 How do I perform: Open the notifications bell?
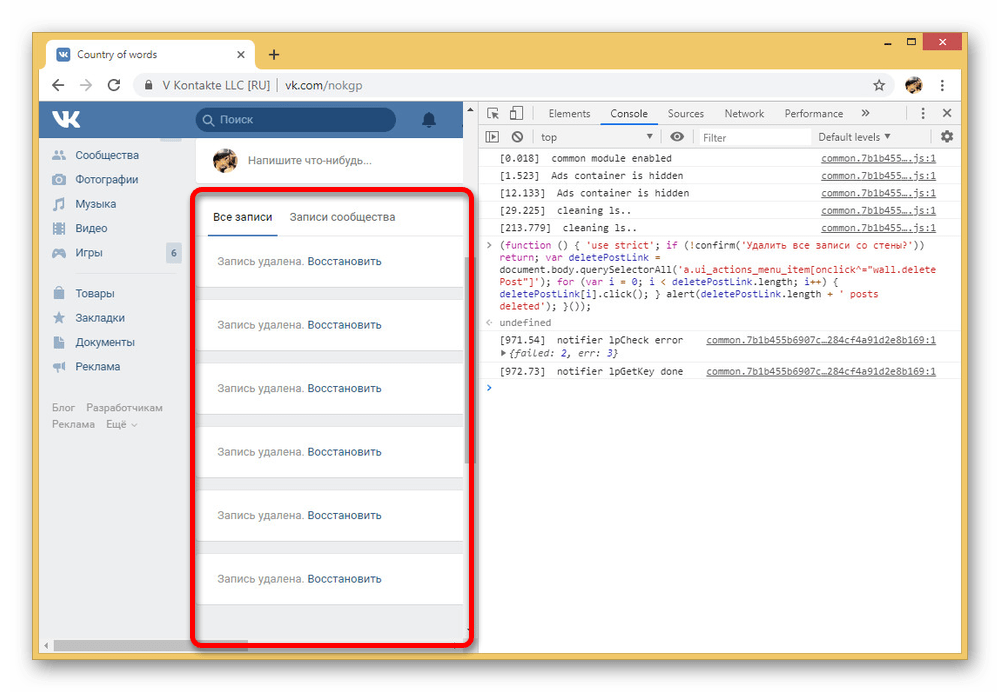429,120
